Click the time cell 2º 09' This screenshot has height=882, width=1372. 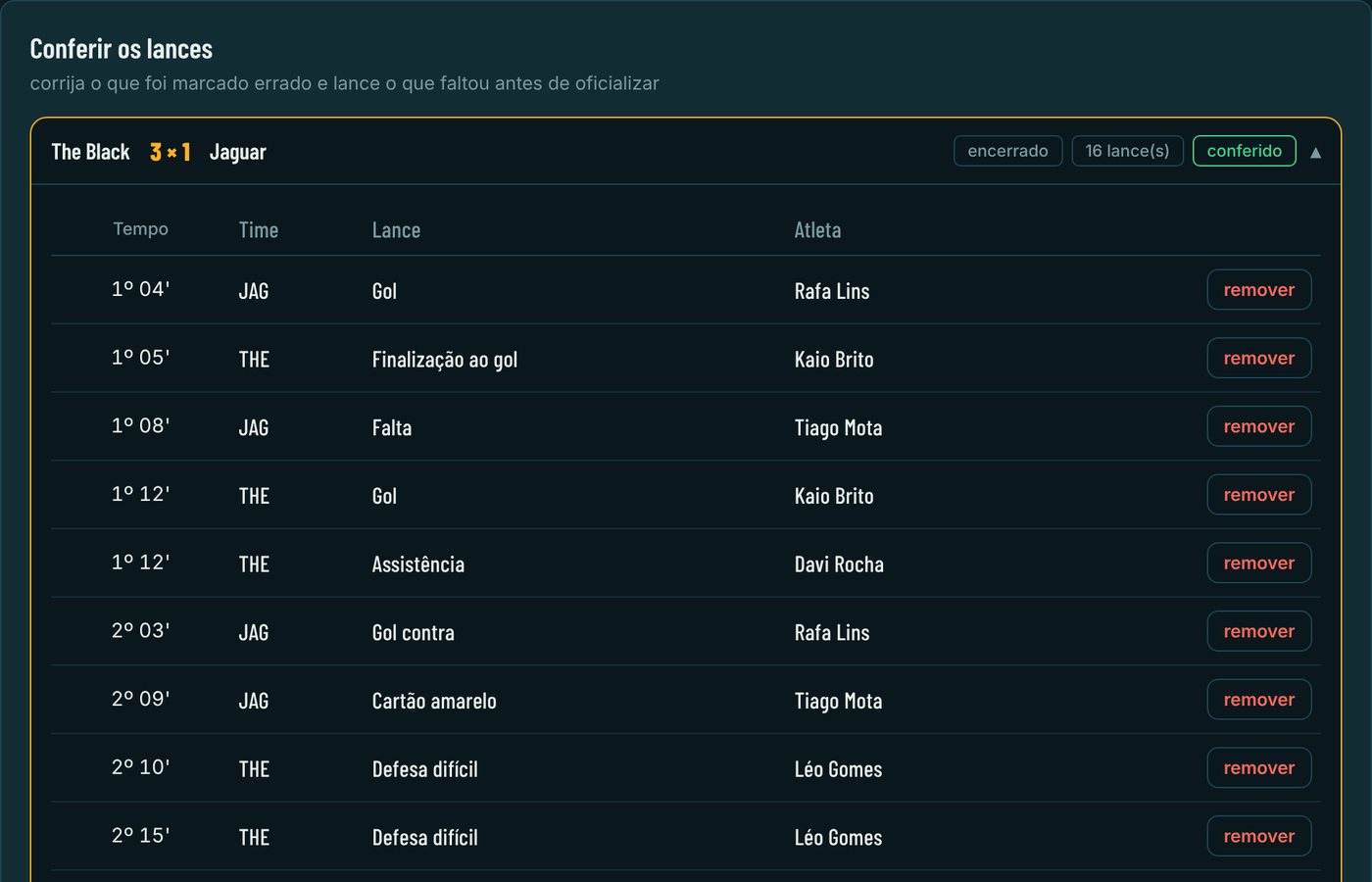click(x=140, y=700)
